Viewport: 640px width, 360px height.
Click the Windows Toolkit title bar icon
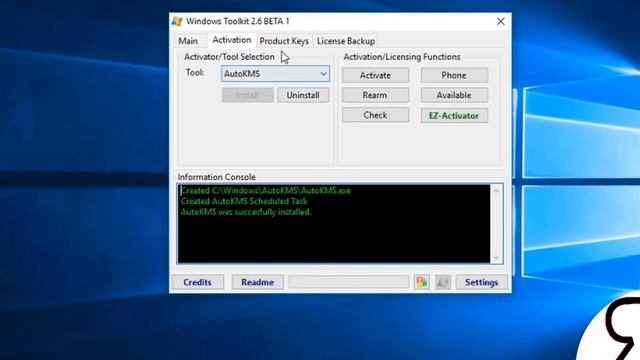click(x=177, y=21)
